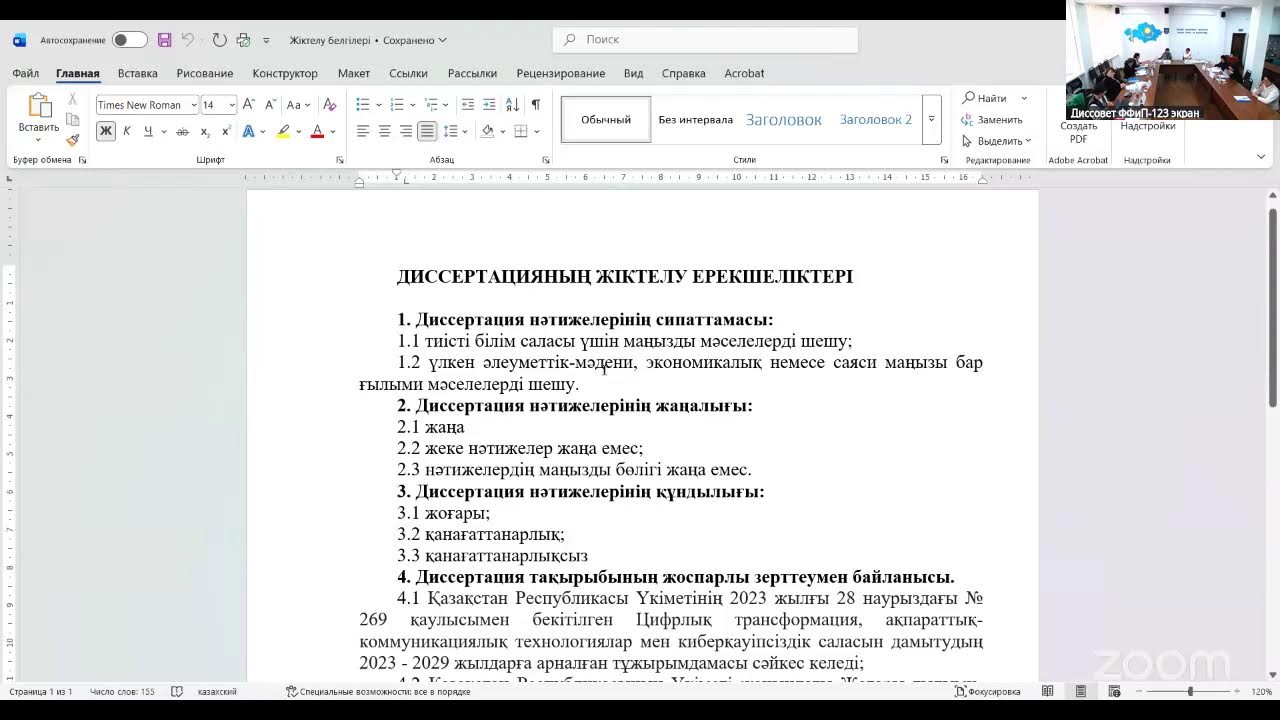Viewport: 1280px width, 720px height.
Task: Click the Save disk icon
Action: [164, 40]
